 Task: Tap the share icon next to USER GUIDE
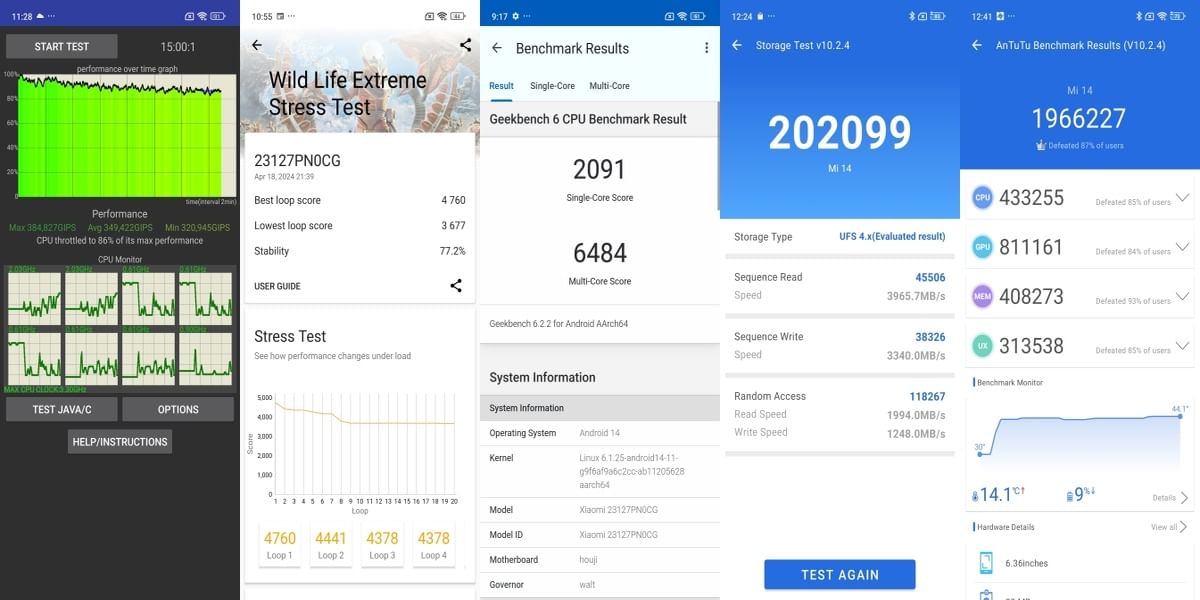coord(456,285)
